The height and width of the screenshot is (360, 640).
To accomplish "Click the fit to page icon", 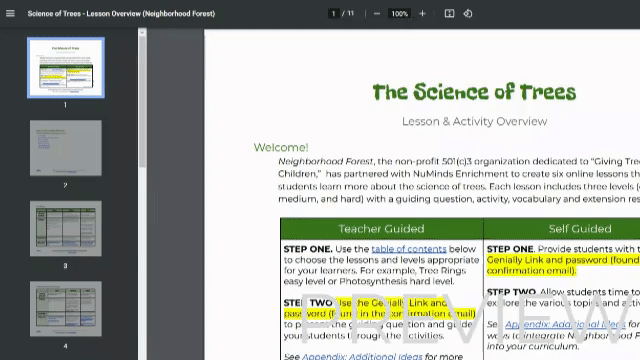I will point(449,13).
